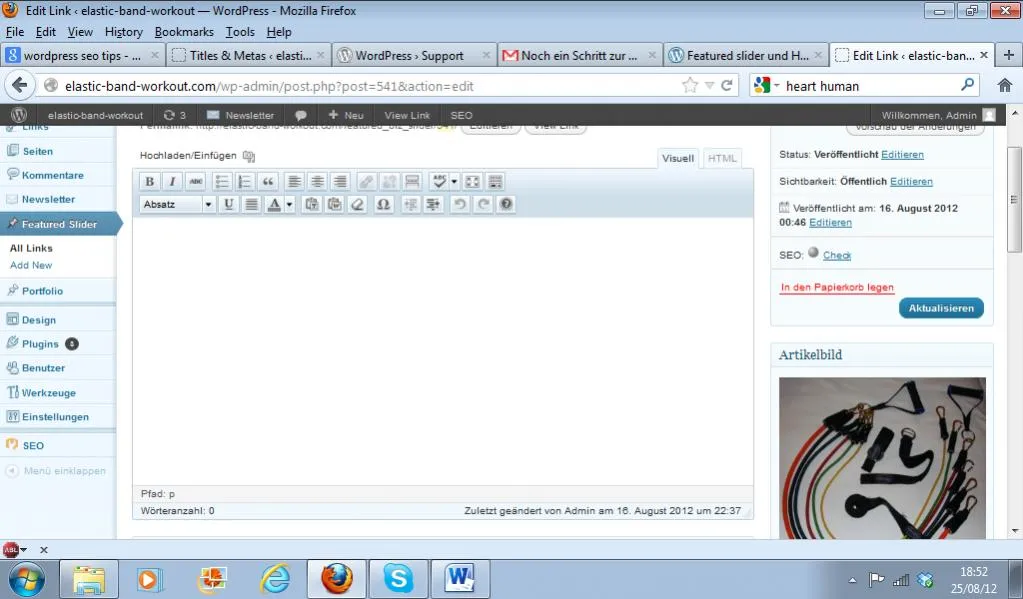
Task: Open Seiten in the sidebar
Action: (37, 151)
